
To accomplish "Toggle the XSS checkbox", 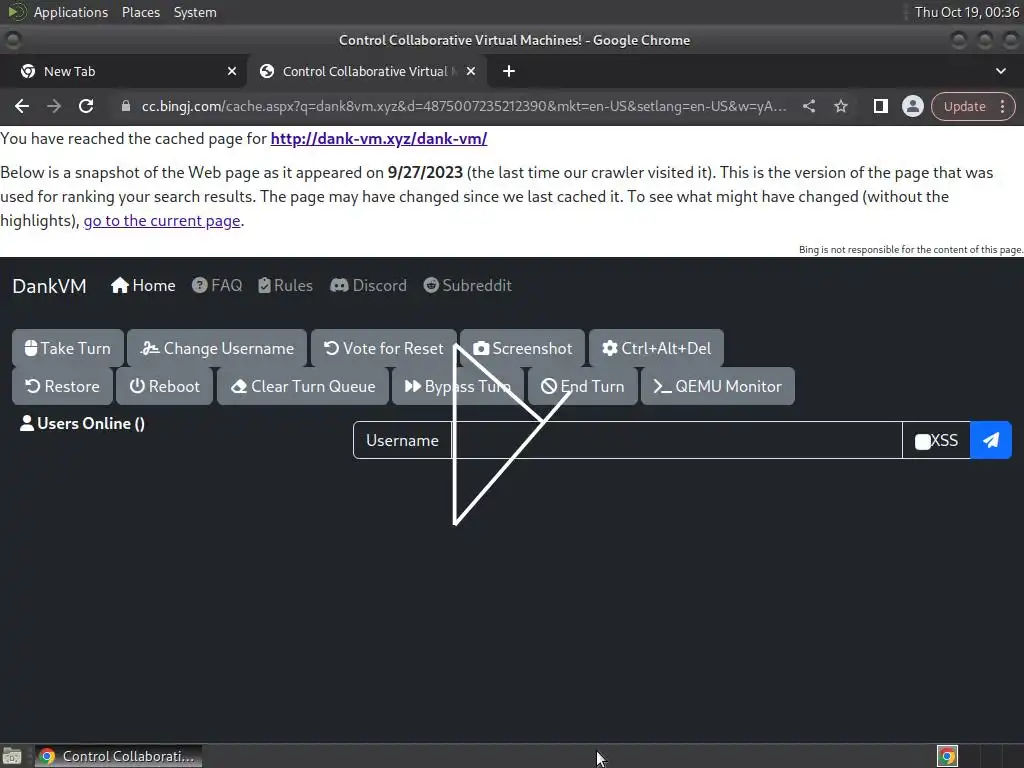I will click(922, 441).
